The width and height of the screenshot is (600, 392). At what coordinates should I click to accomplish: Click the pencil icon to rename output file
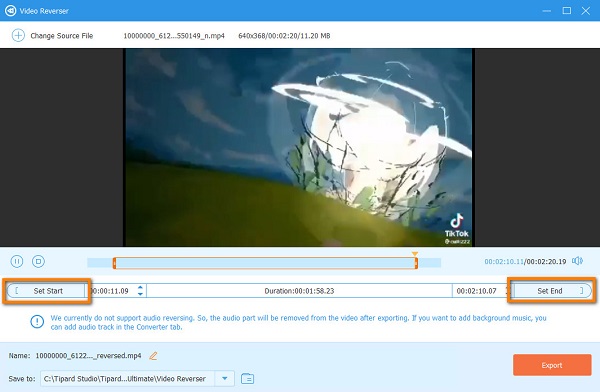coord(153,356)
